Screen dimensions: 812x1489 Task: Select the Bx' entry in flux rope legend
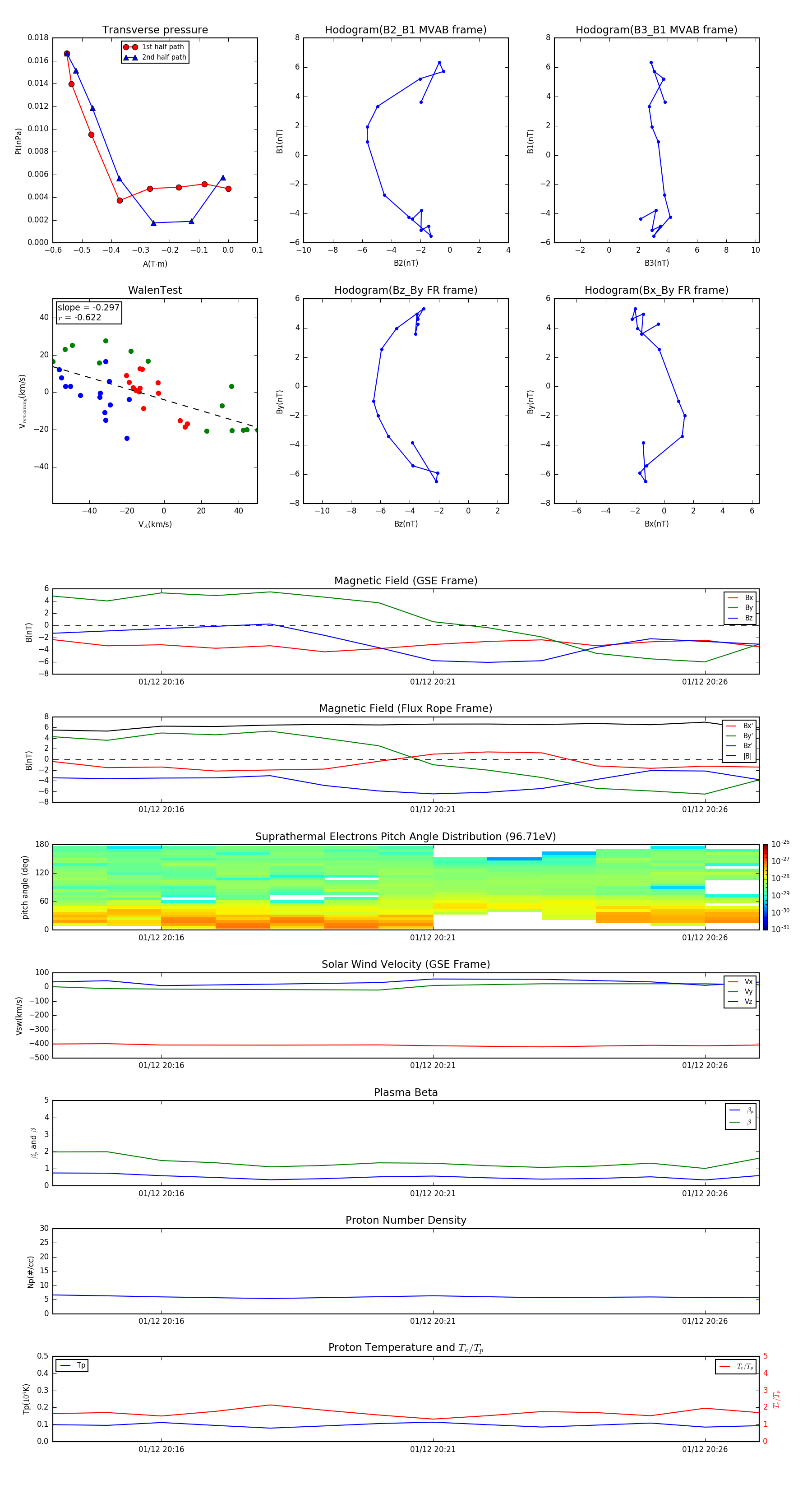(740, 726)
